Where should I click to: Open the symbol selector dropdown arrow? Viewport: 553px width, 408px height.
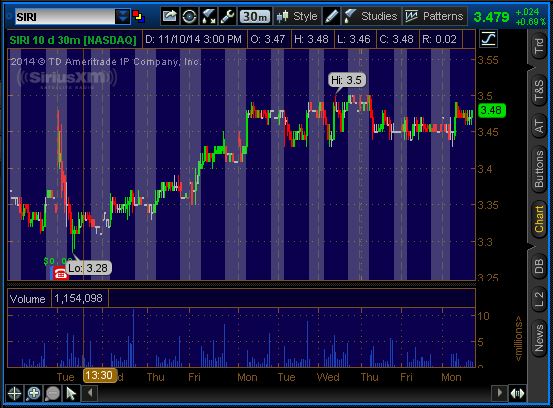(x=122, y=17)
